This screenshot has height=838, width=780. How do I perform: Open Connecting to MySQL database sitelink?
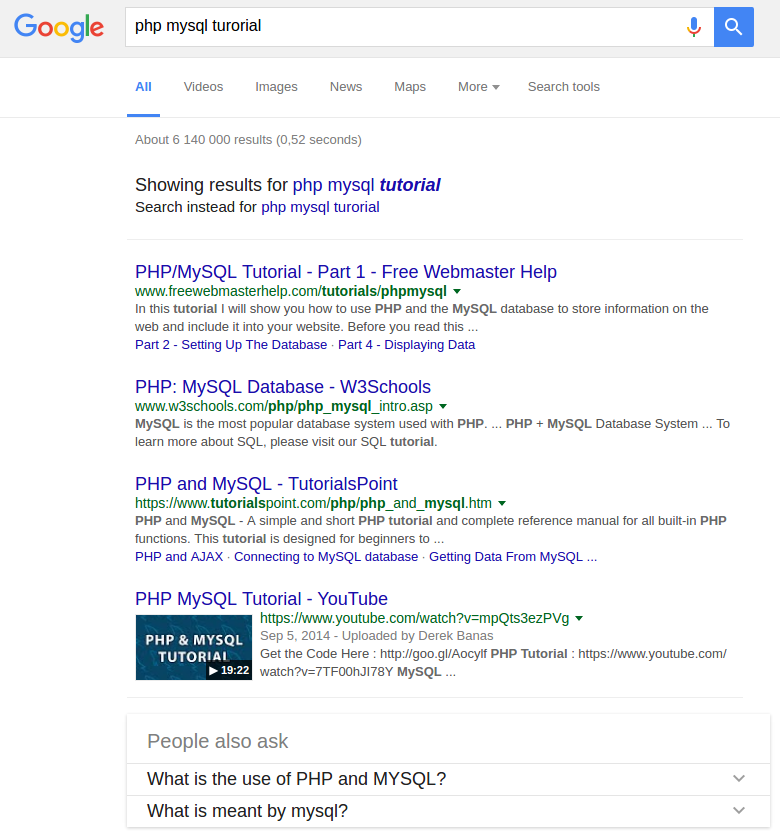326,557
